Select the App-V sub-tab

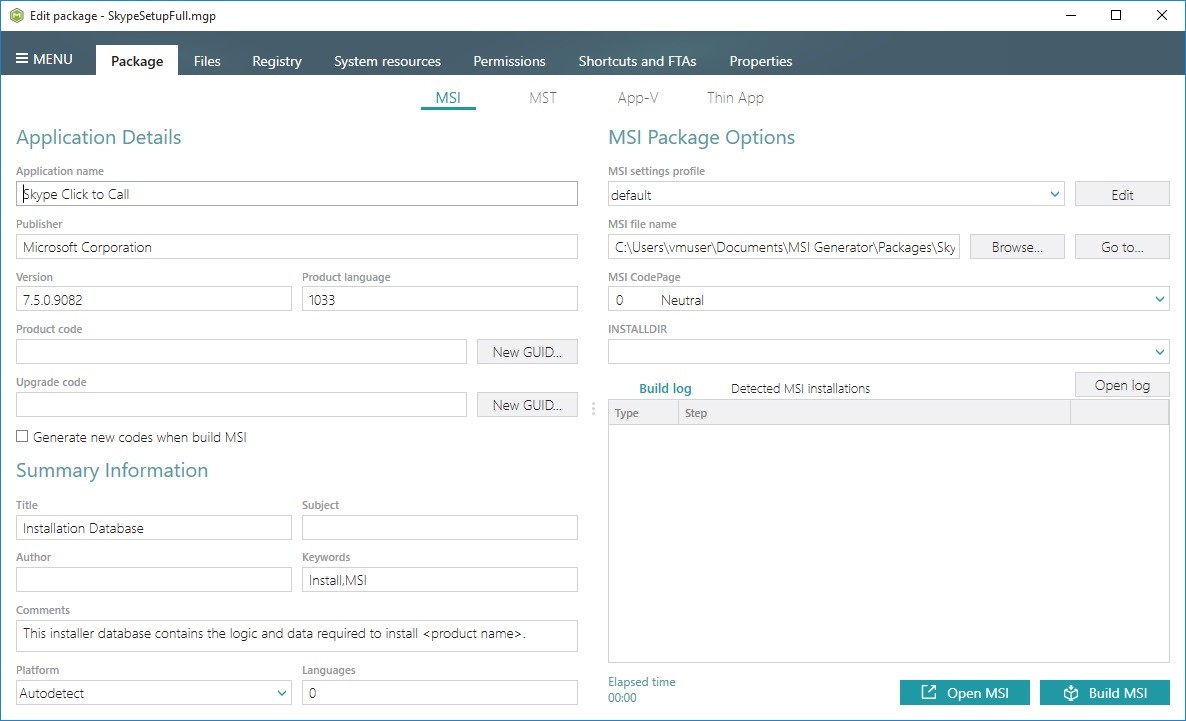coord(638,98)
